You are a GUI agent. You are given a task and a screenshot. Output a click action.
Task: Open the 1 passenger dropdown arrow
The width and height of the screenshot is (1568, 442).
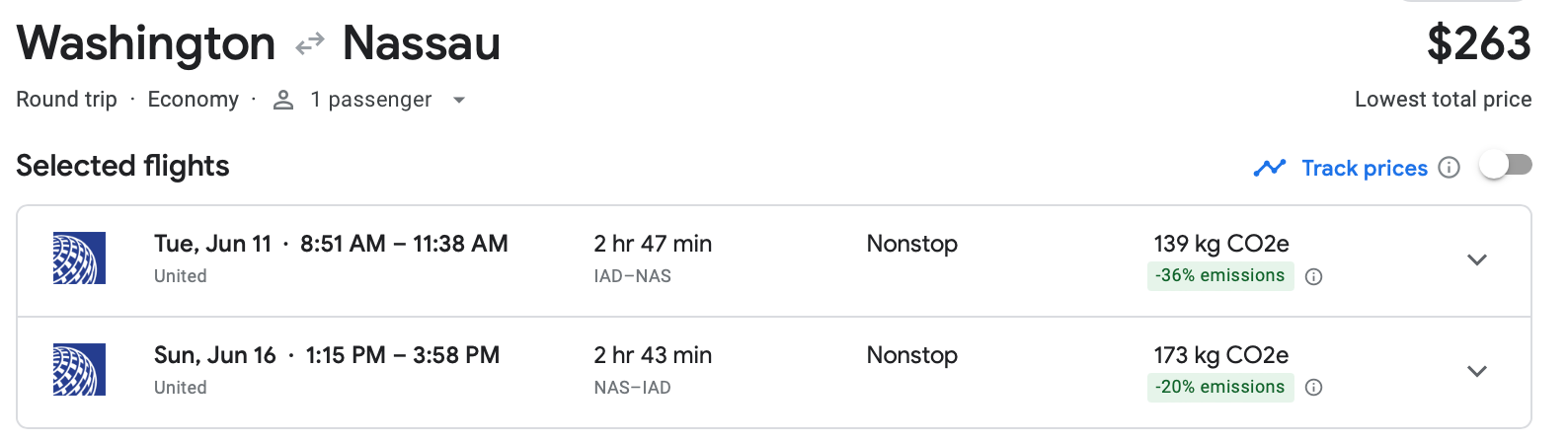click(x=458, y=101)
